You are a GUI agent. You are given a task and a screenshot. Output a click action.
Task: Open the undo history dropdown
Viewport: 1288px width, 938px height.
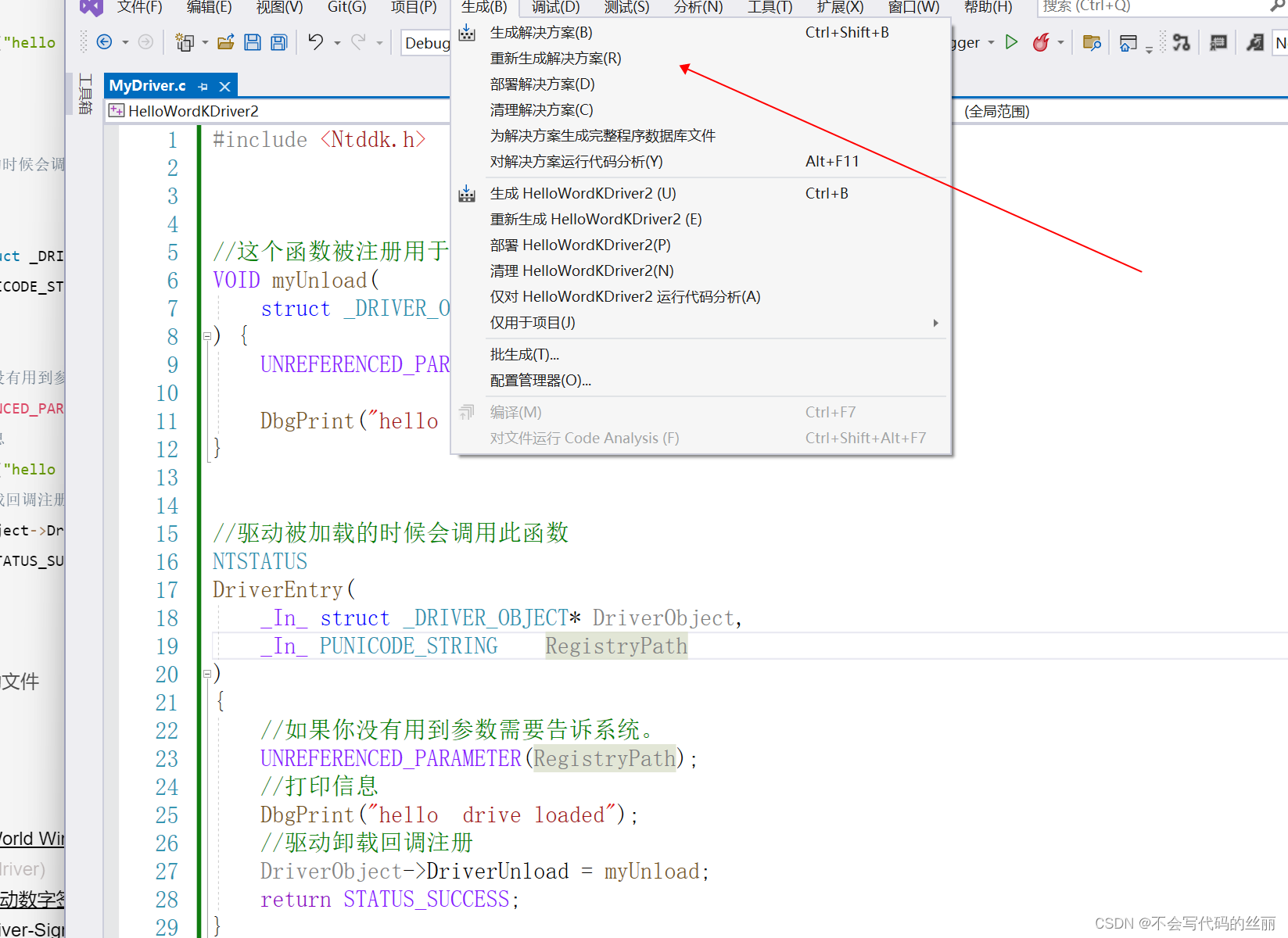click(x=338, y=43)
